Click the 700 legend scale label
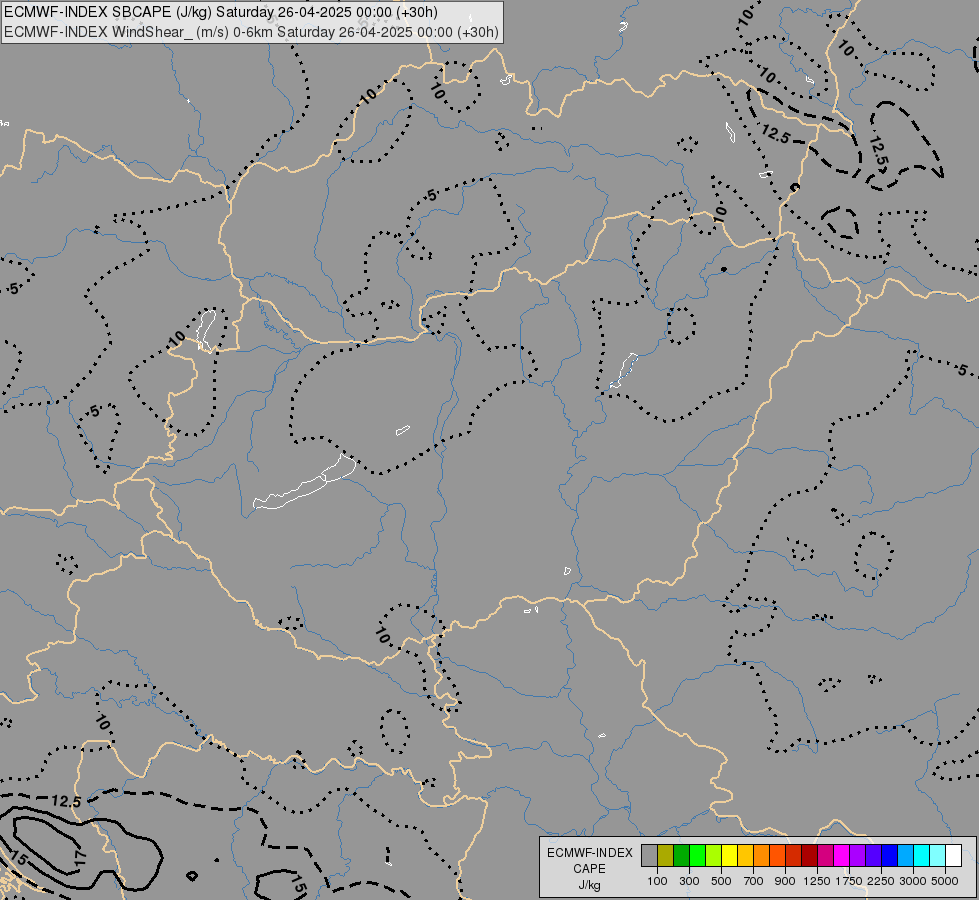This screenshot has width=979, height=900. 754,881
